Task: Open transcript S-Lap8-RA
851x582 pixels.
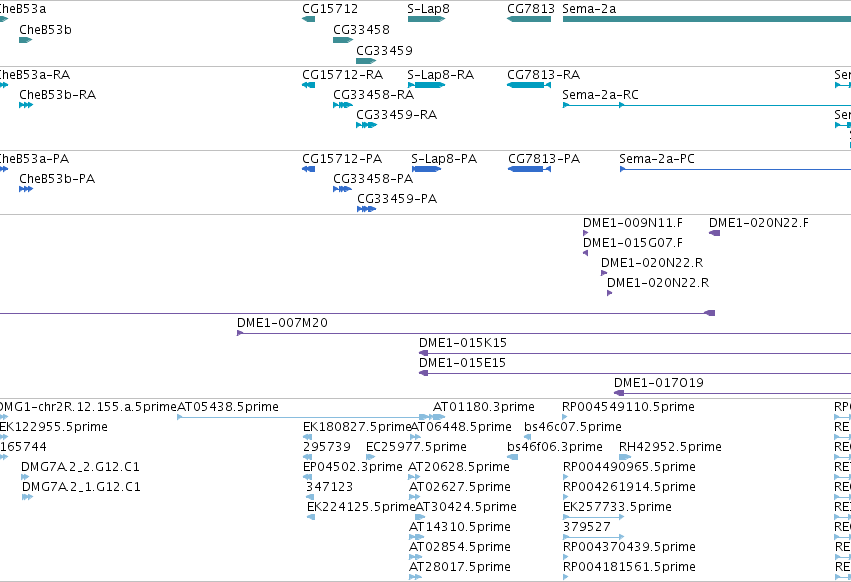Action: click(x=441, y=75)
